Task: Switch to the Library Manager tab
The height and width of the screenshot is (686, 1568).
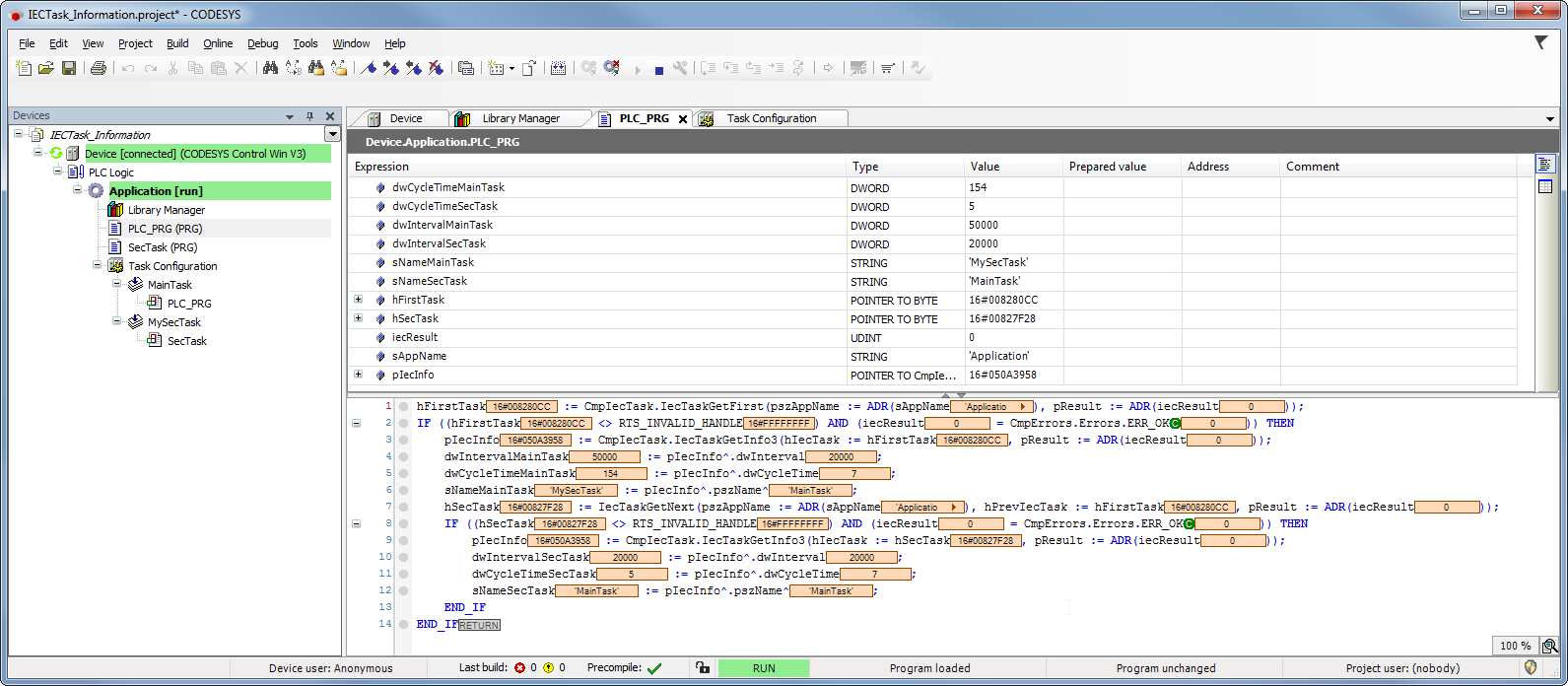Action: (520, 118)
